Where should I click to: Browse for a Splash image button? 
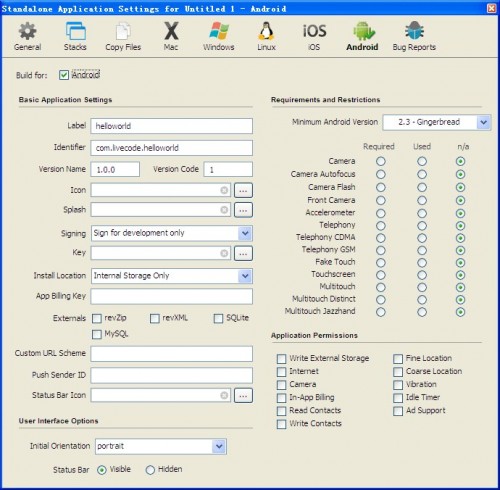tap(243, 210)
